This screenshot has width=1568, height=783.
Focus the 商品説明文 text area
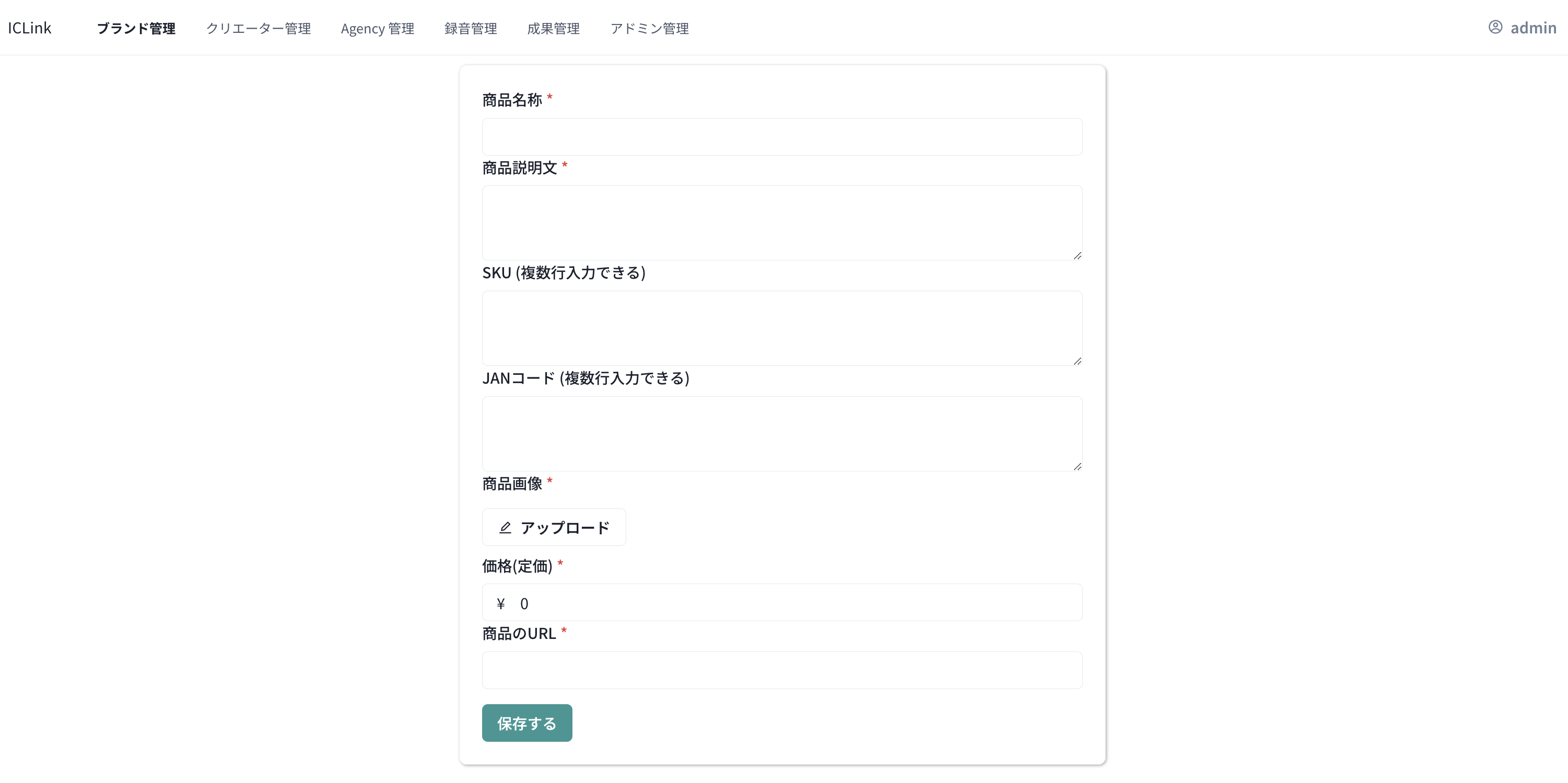click(x=782, y=223)
